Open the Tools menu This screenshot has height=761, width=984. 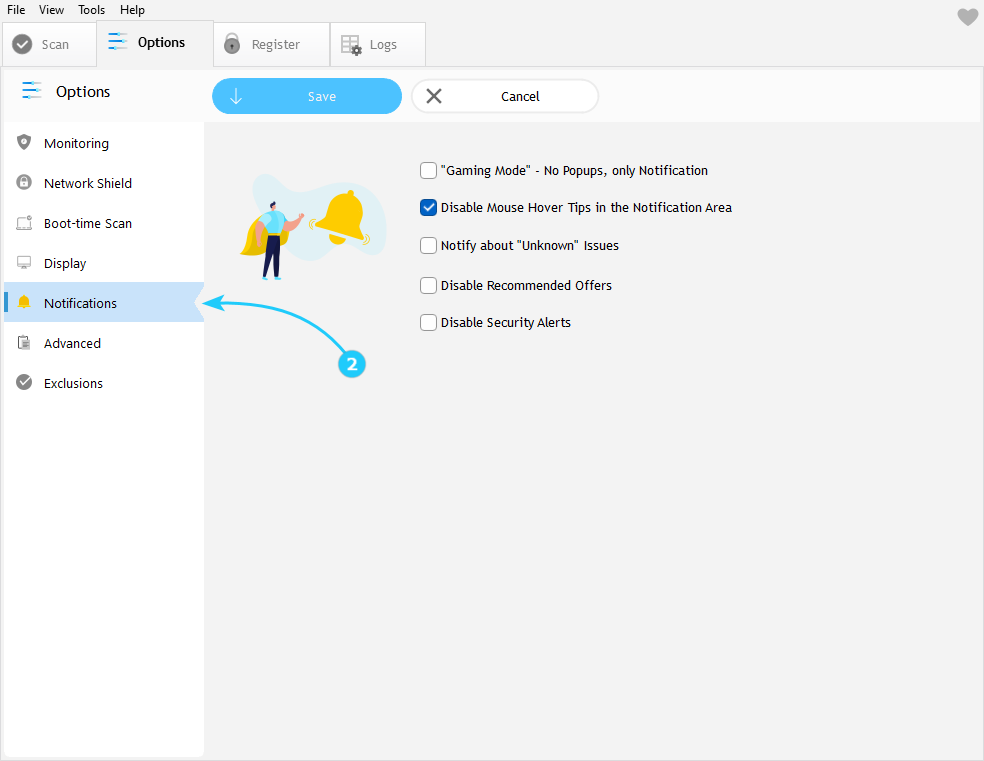click(92, 10)
